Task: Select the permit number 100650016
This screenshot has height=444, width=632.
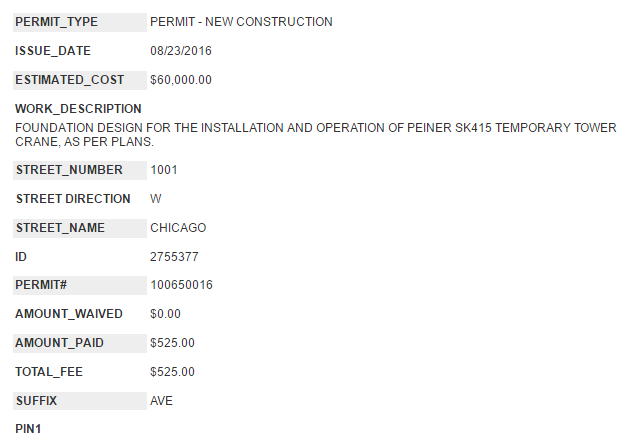Action: coord(182,285)
